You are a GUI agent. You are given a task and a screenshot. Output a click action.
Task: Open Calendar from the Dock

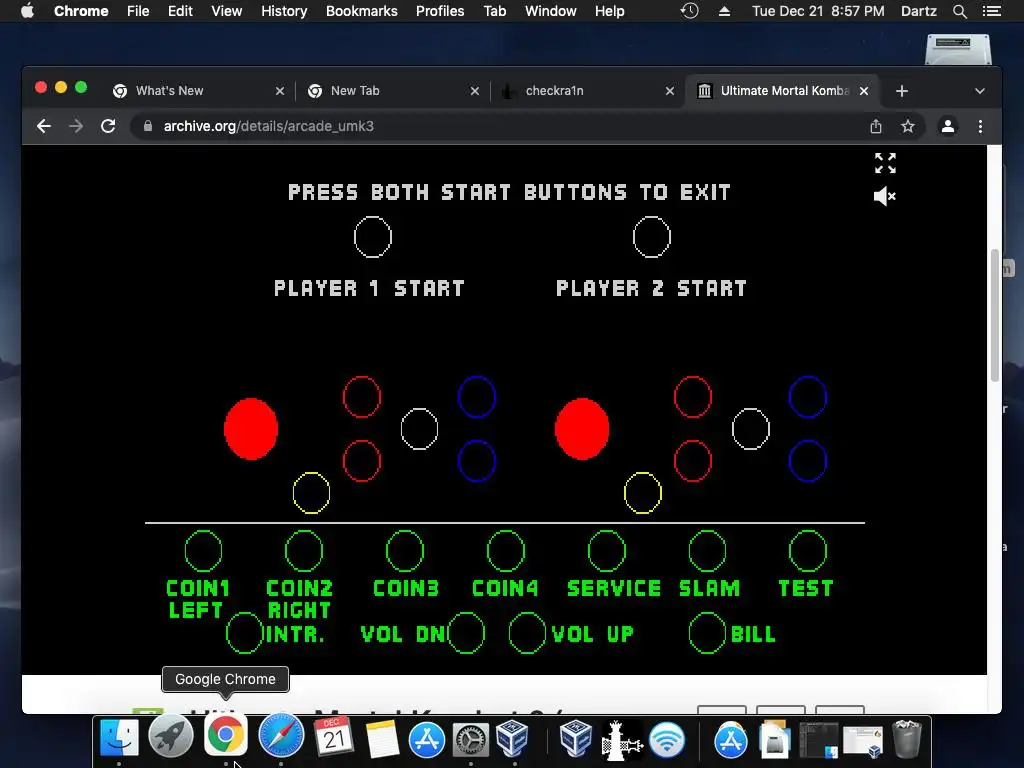point(334,738)
